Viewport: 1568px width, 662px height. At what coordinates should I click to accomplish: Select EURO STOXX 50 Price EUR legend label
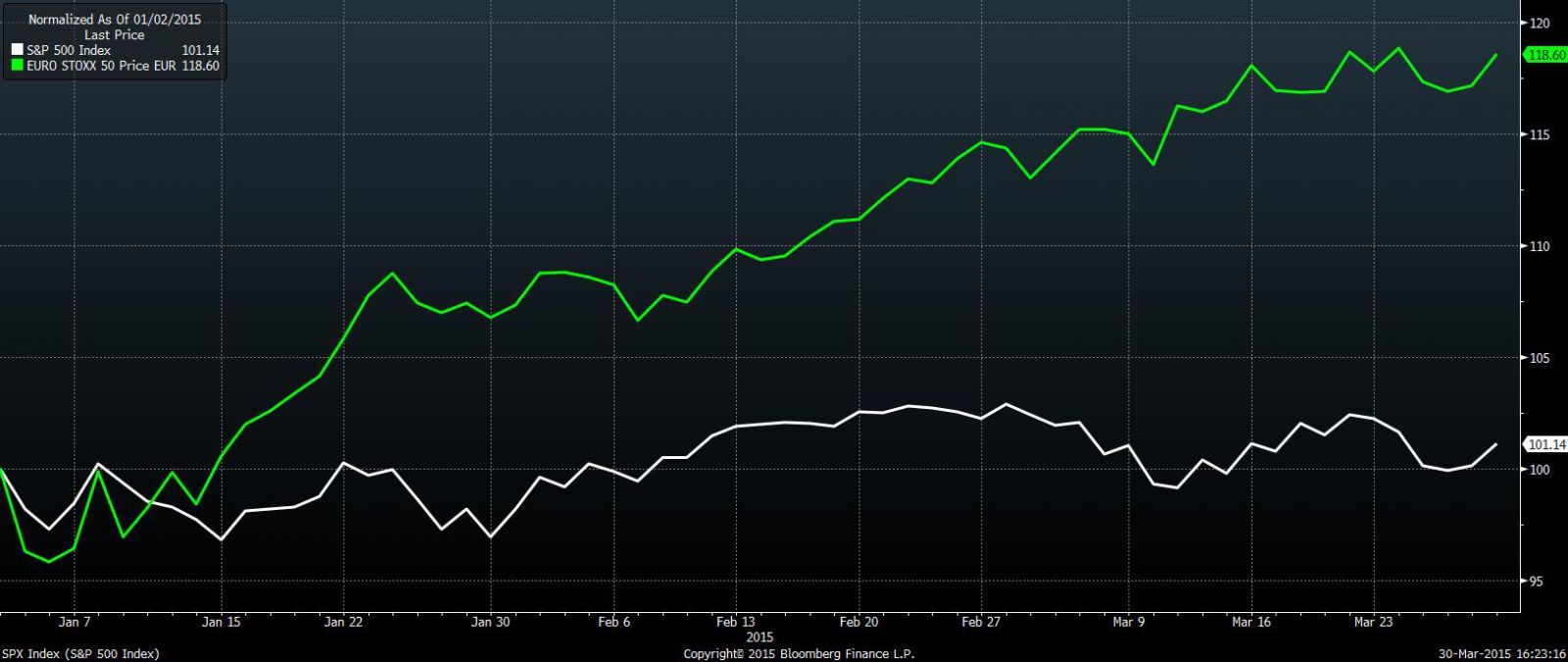tap(102, 66)
